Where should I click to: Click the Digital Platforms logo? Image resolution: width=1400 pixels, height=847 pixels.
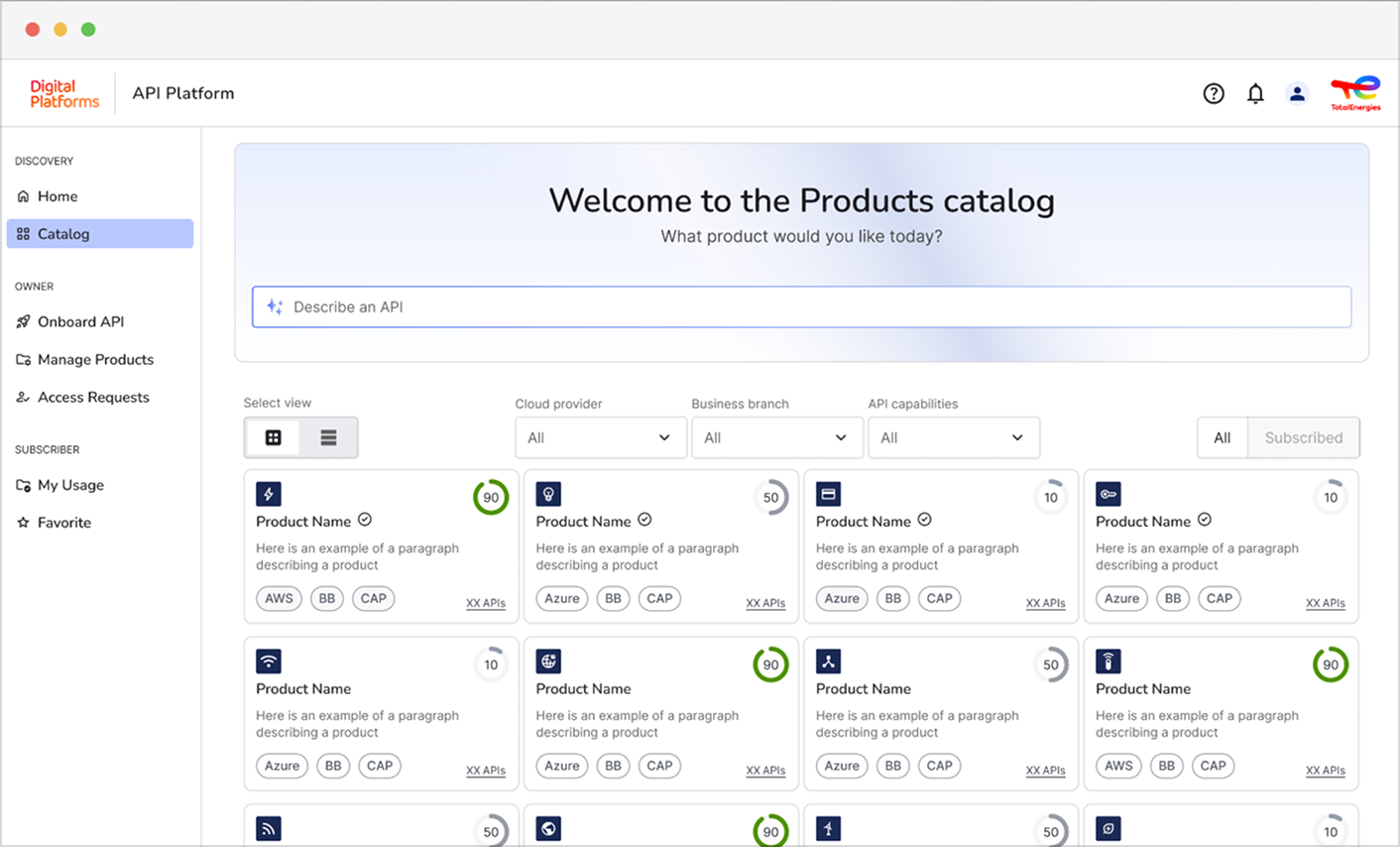click(x=64, y=93)
